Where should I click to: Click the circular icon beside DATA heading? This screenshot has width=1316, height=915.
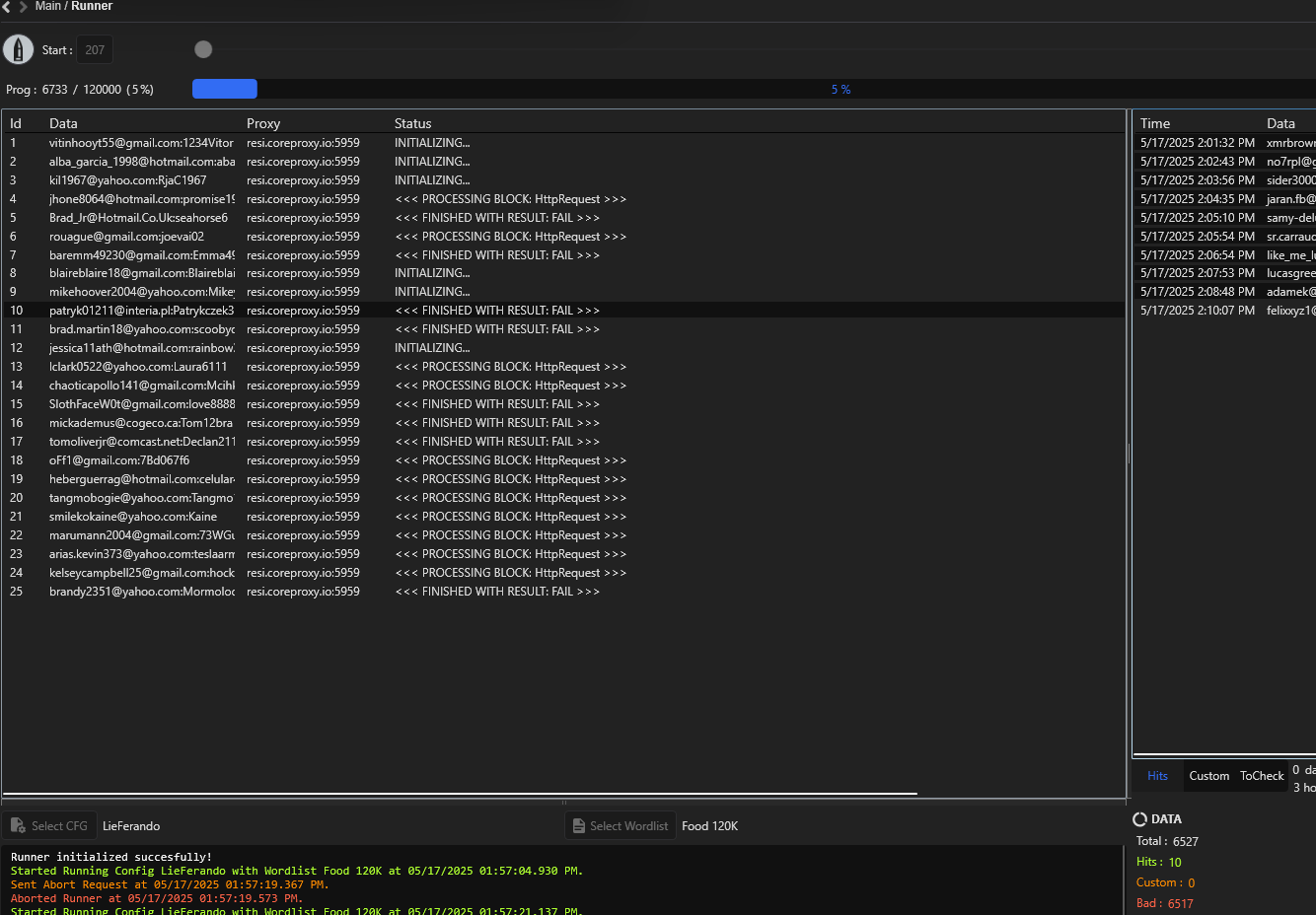1139,819
